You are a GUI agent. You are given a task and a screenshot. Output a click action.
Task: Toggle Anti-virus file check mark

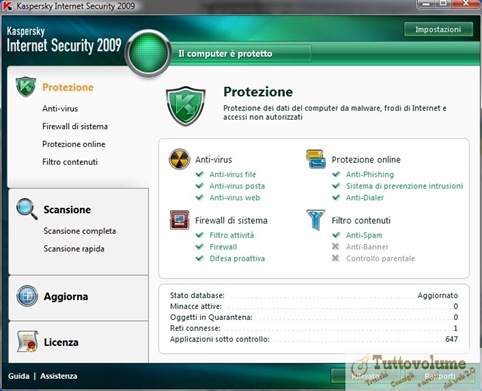point(200,174)
